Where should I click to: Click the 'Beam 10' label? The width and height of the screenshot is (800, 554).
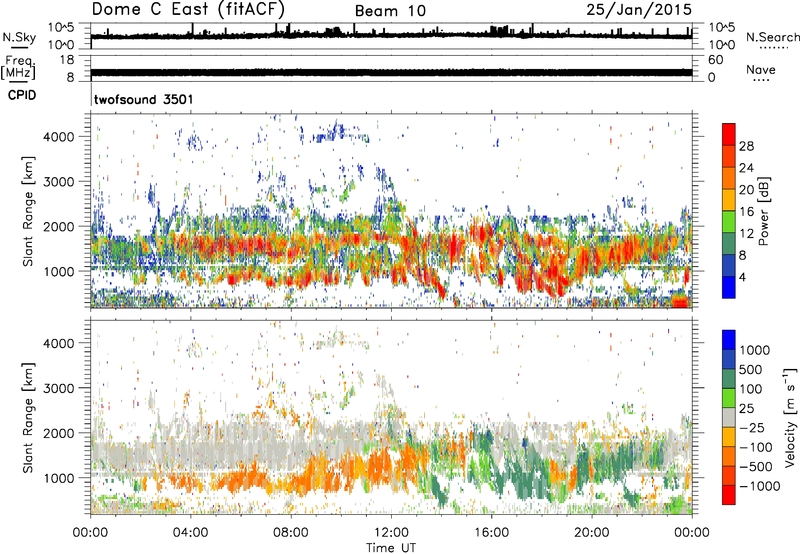pos(390,11)
